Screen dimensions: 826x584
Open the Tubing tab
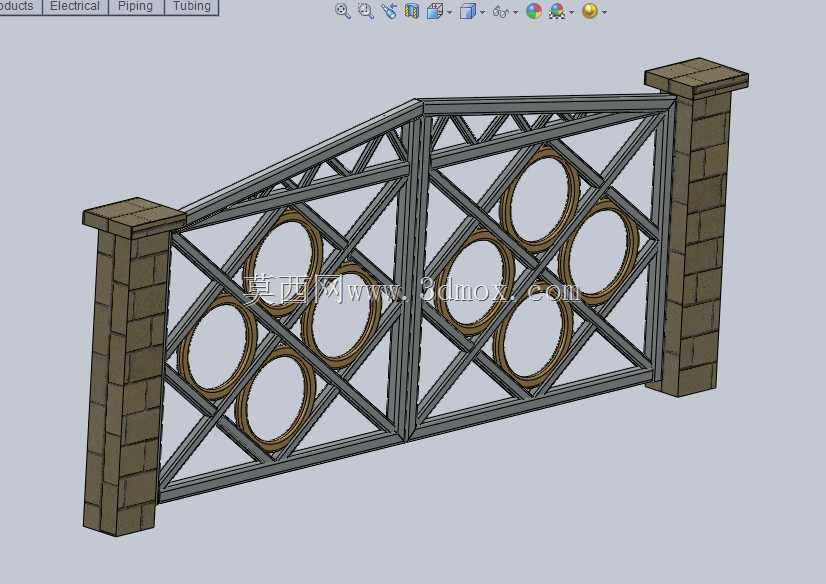coord(192,6)
